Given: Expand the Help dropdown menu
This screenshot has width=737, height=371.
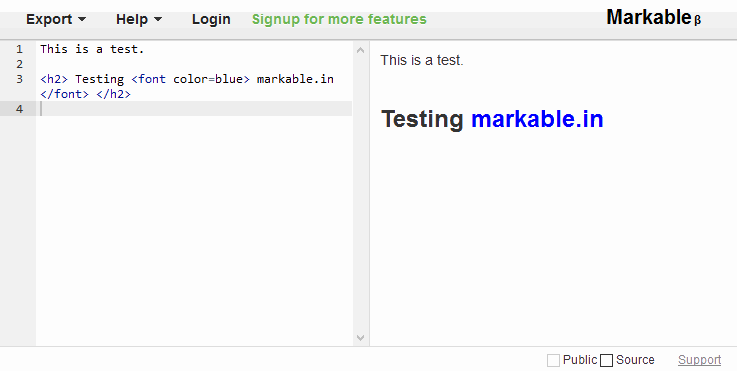Looking at the screenshot, I should 139,19.
